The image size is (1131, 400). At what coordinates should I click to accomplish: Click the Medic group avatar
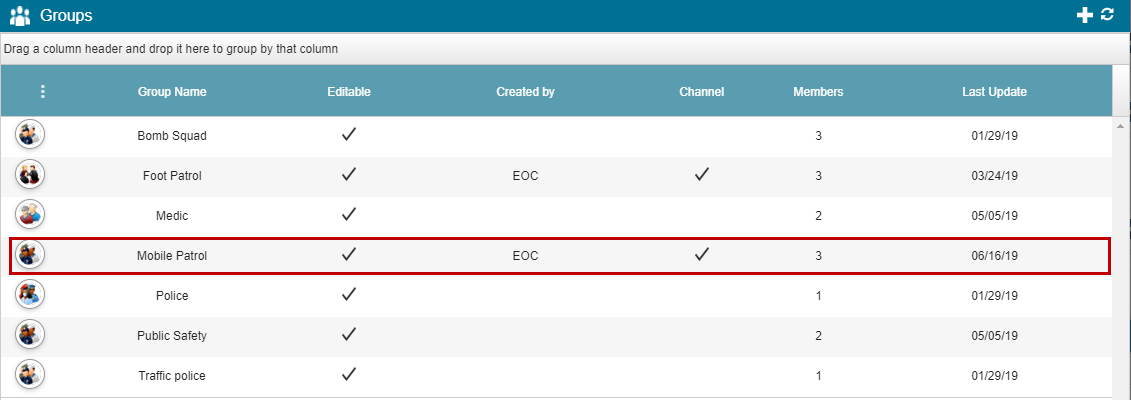point(30,215)
